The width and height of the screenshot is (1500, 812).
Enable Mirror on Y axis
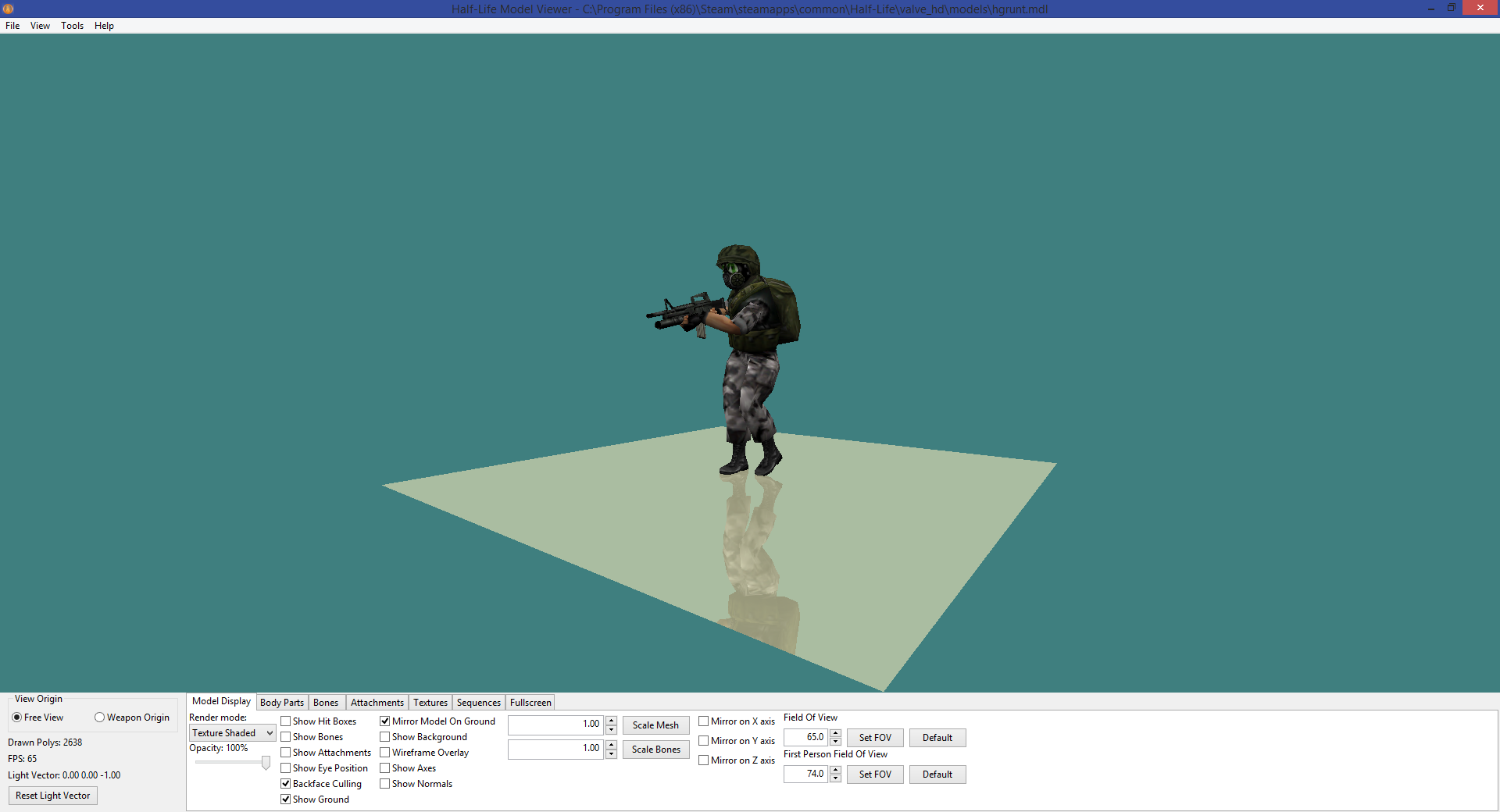pyautogui.click(x=737, y=741)
